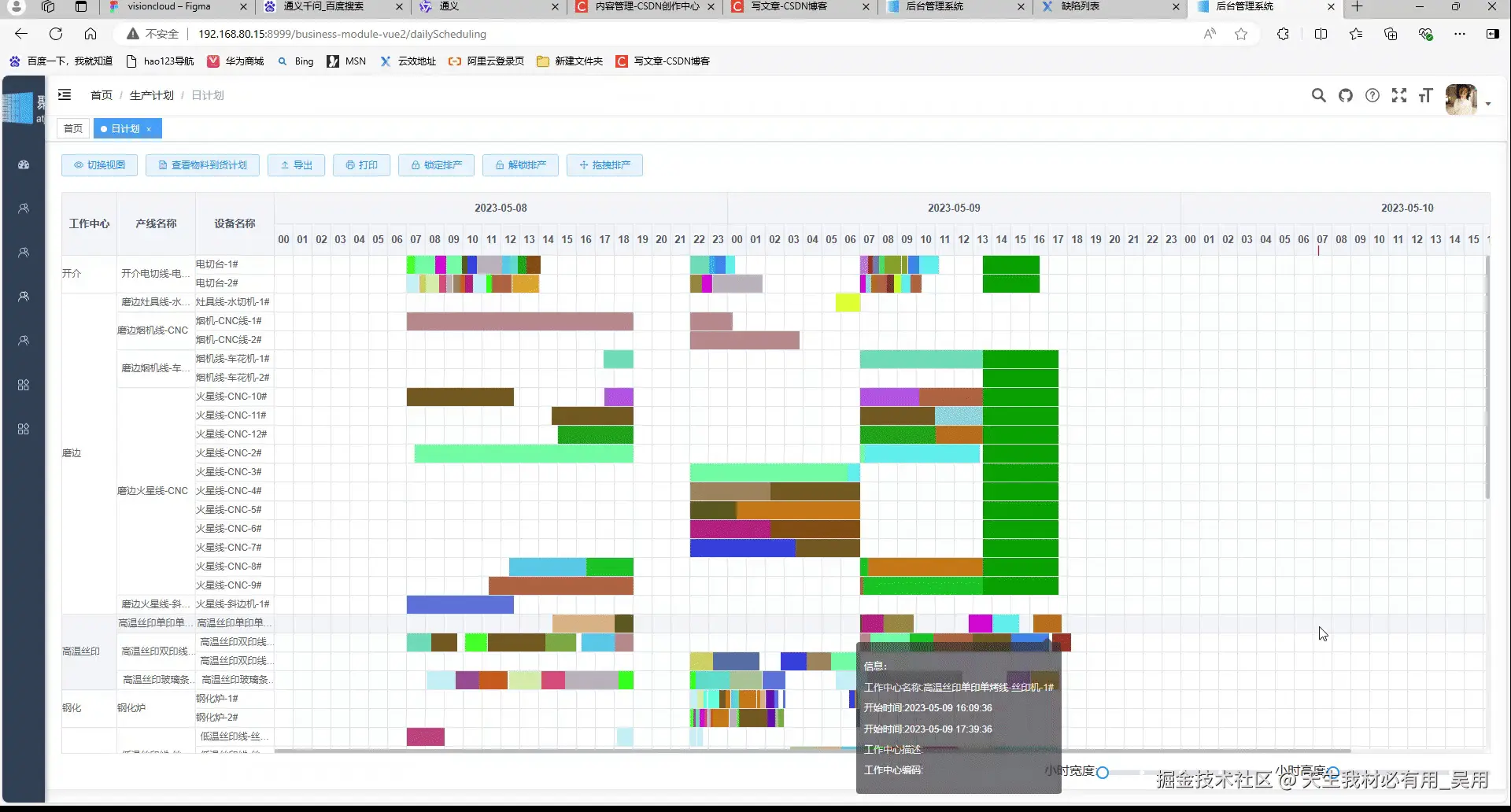
Task: Click the vertical scrollbar of the schedule
Action: [x=1487, y=378]
